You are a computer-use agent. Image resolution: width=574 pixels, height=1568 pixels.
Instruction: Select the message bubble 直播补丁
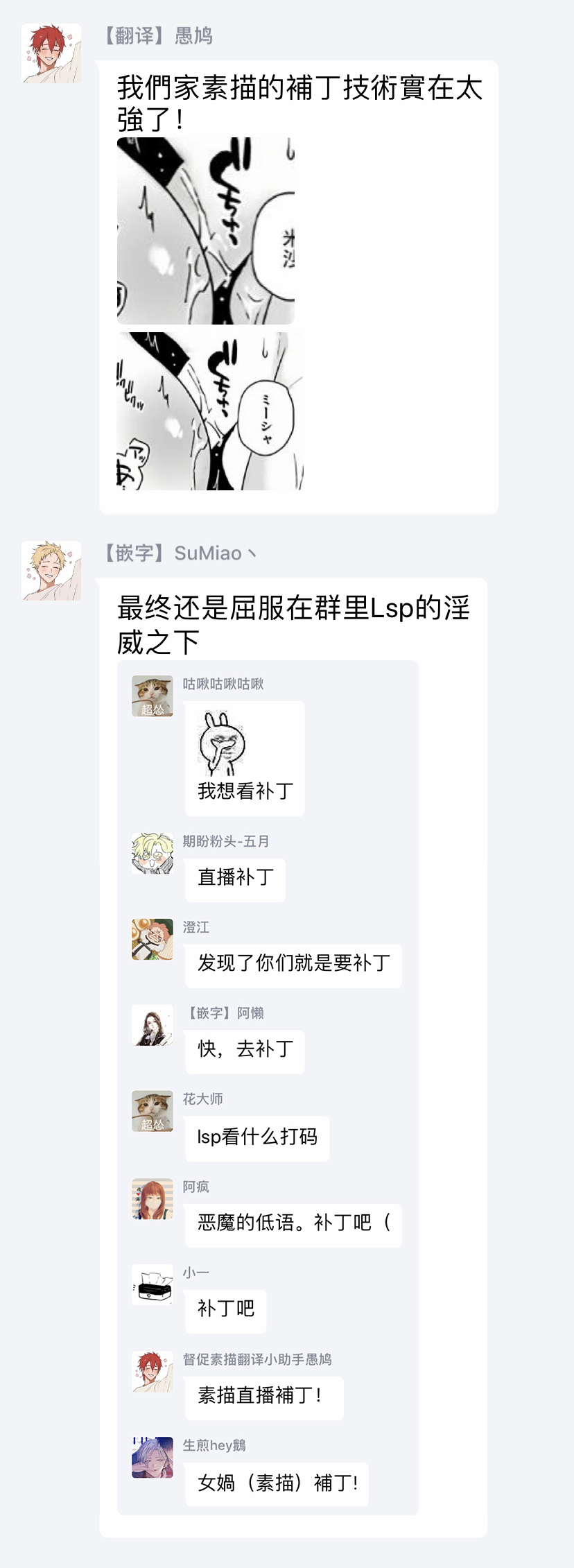coord(235,878)
